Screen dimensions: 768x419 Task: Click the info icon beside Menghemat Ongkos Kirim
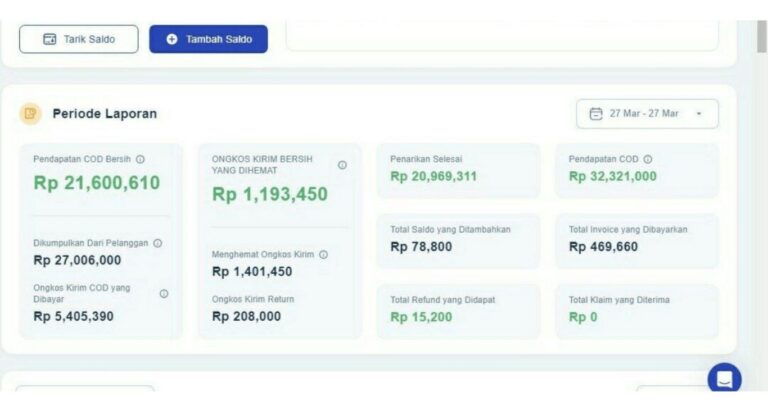coord(323,255)
